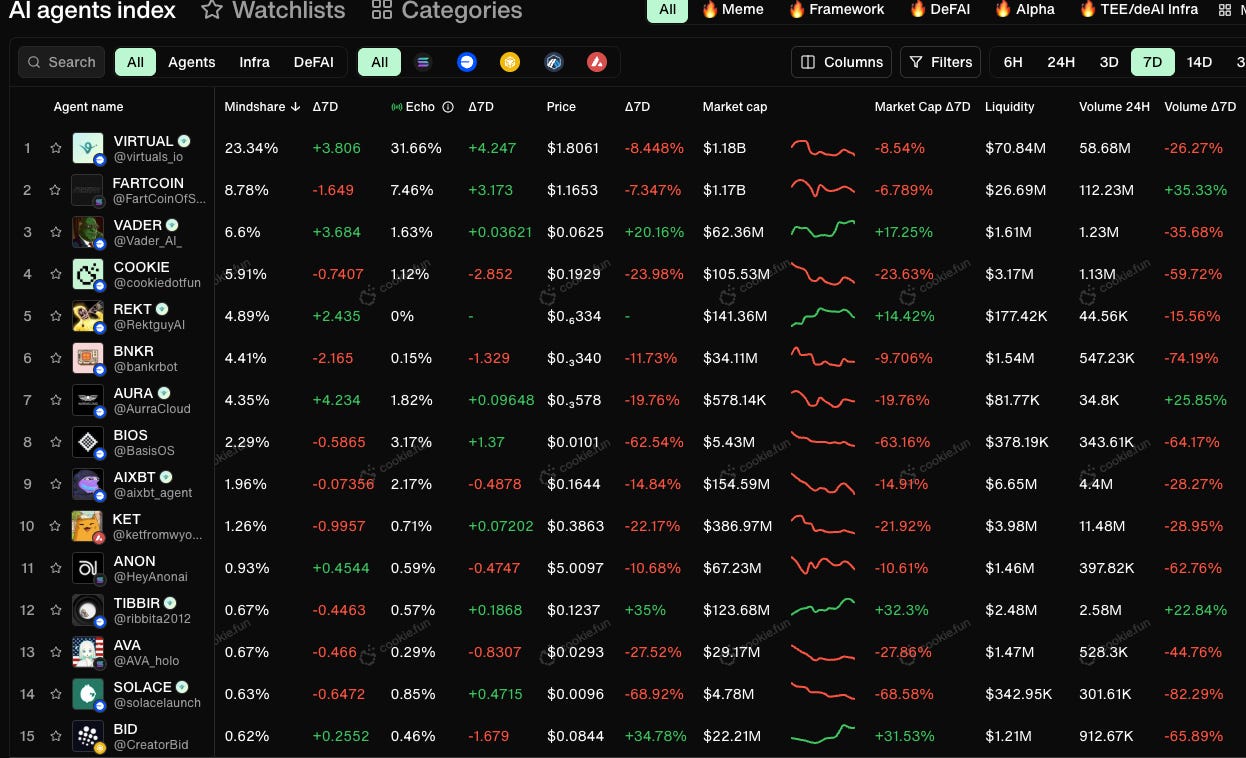The image size is (1246, 758).
Task: Click the VIRTUAL mindshare value 23.34%
Action: pyautogui.click(x=251, y=148)
